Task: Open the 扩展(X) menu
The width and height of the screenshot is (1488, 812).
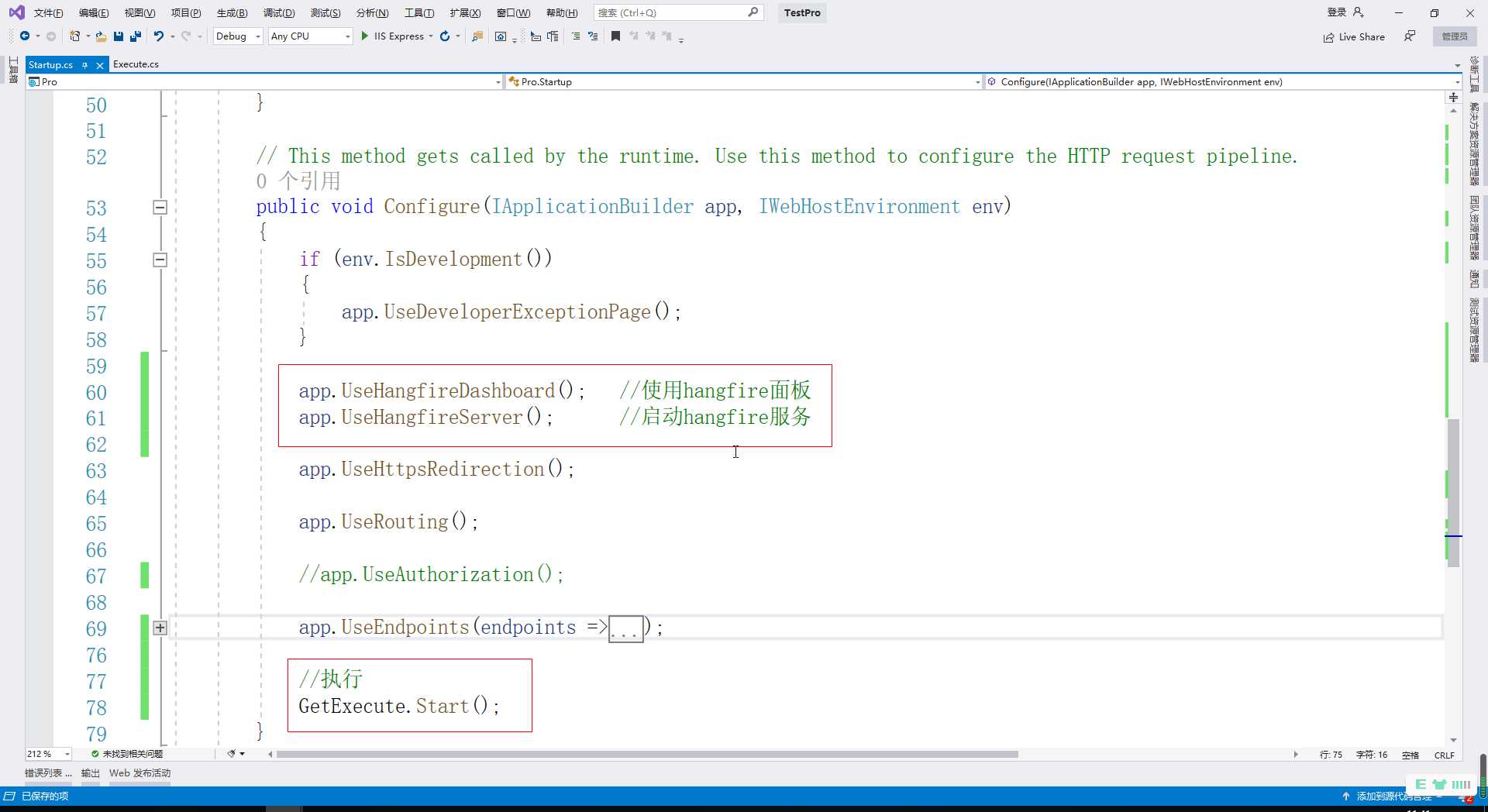Action: click(465, 12)
